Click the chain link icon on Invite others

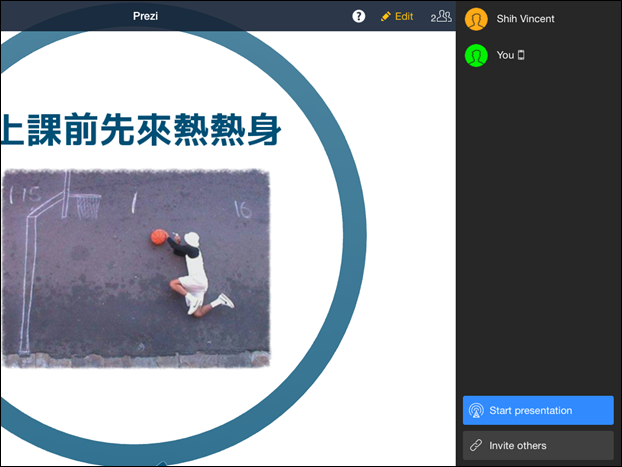tap(476, 446)
